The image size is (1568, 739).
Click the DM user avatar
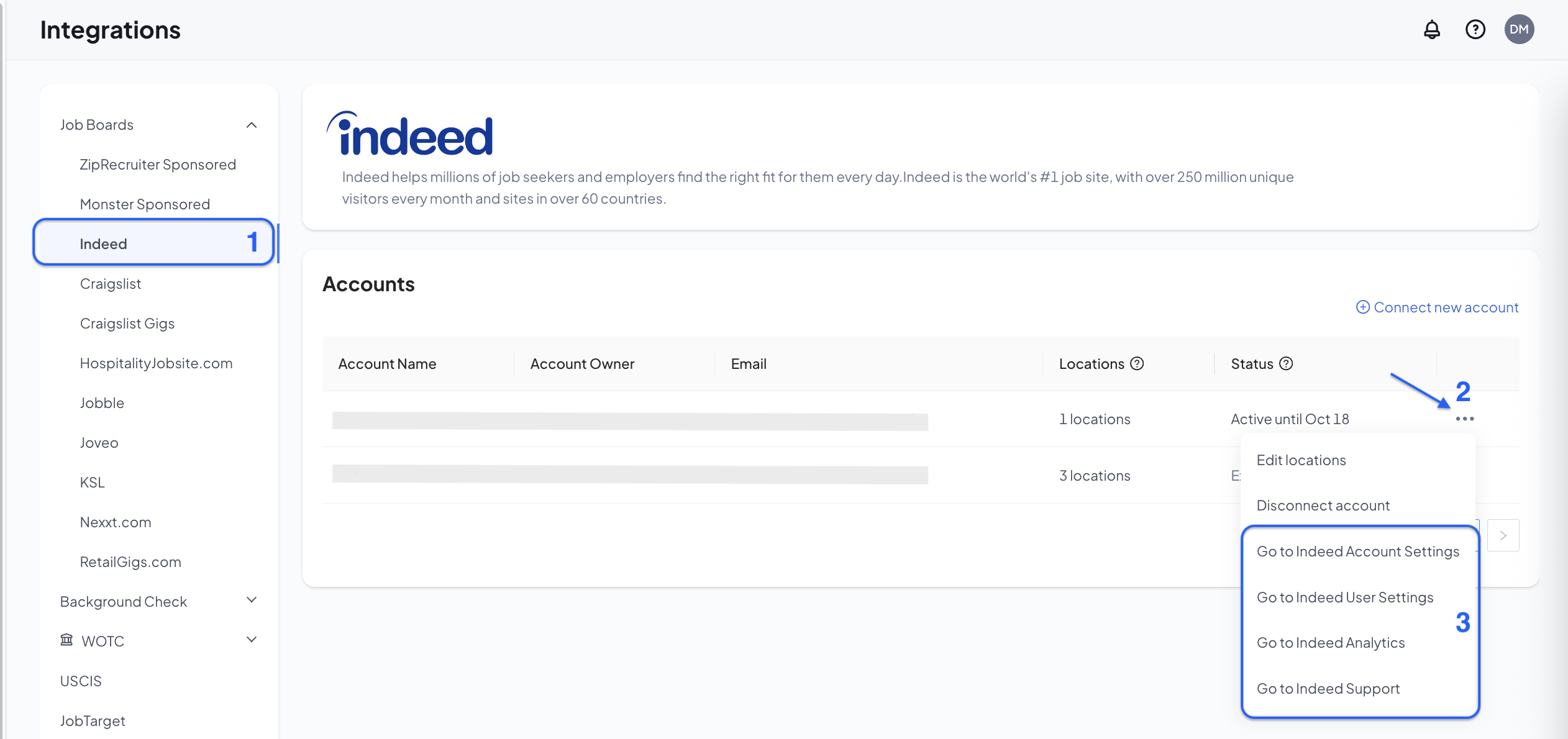click(1519, 29)
